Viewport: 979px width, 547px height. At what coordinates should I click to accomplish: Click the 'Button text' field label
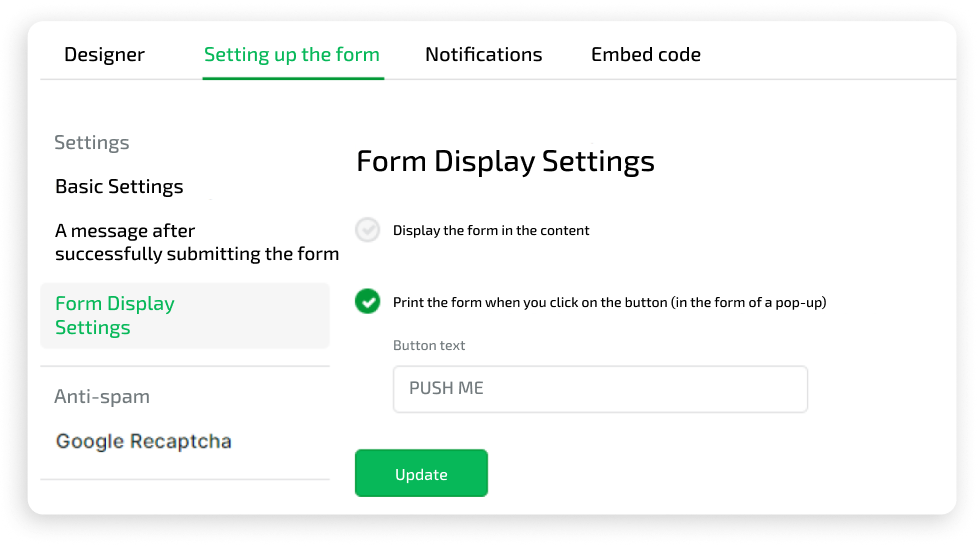coord(429,346)
